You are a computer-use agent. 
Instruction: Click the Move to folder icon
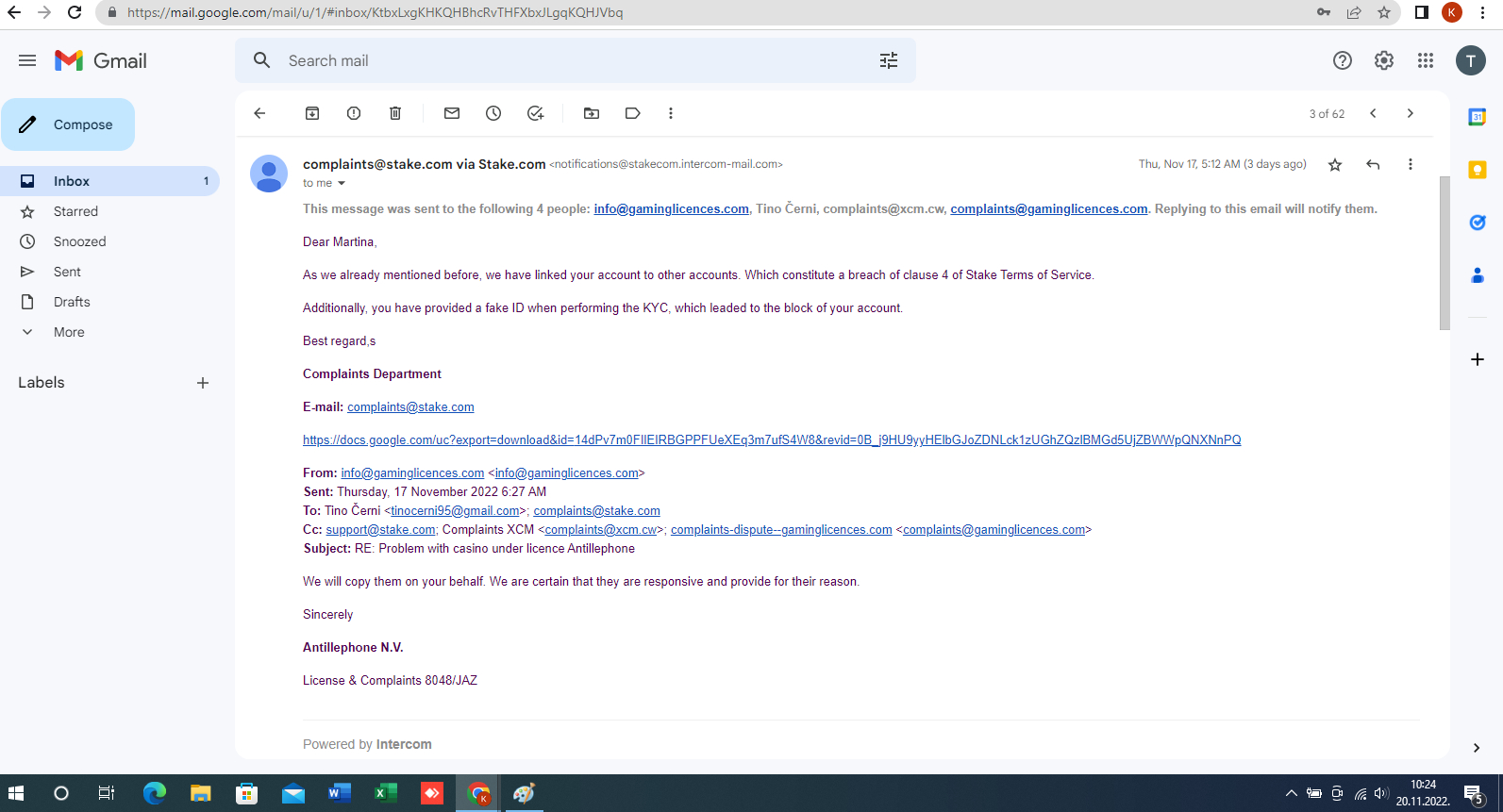[592, 113]
